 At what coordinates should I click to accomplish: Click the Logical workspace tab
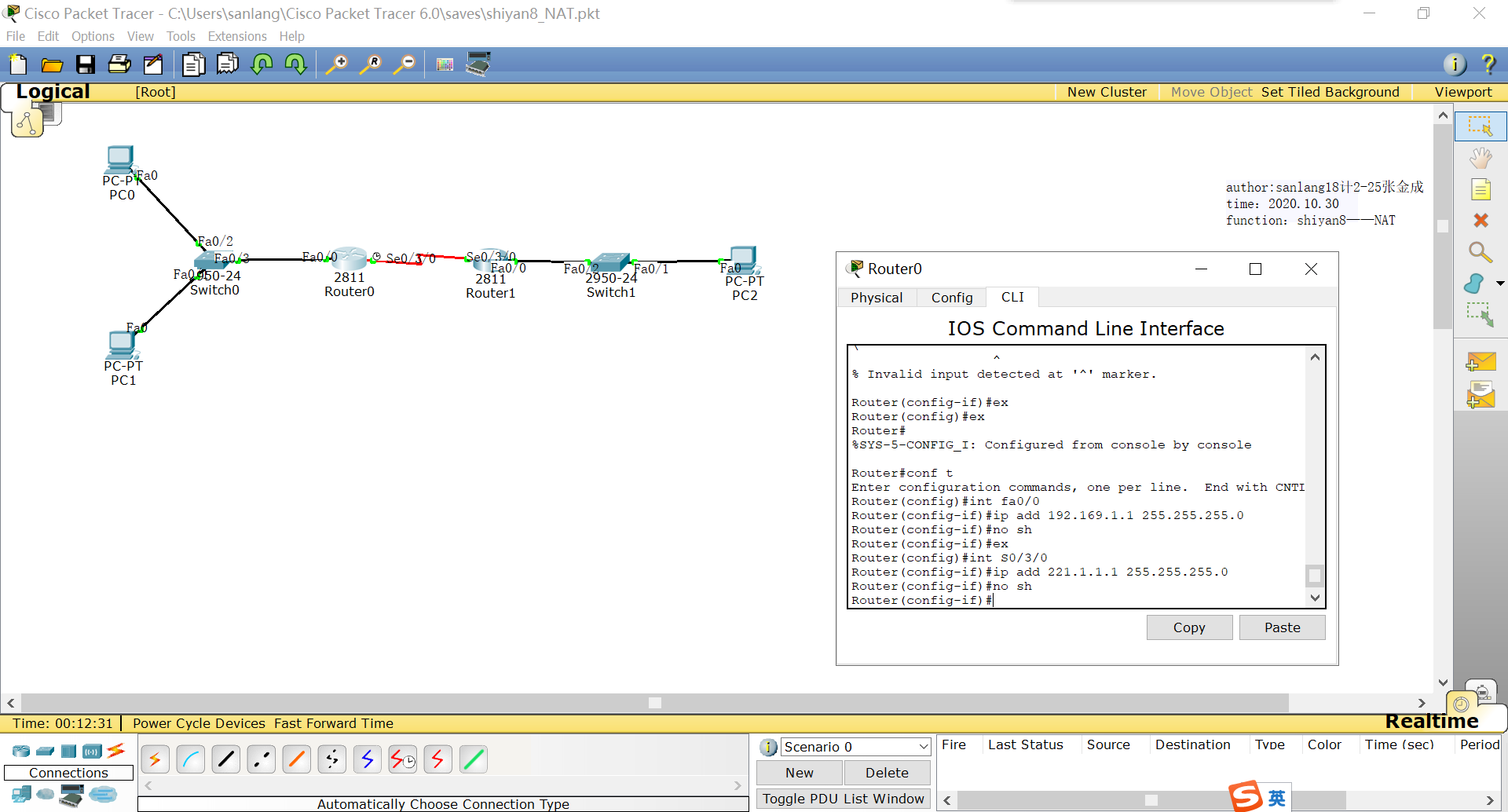point(53,92)
